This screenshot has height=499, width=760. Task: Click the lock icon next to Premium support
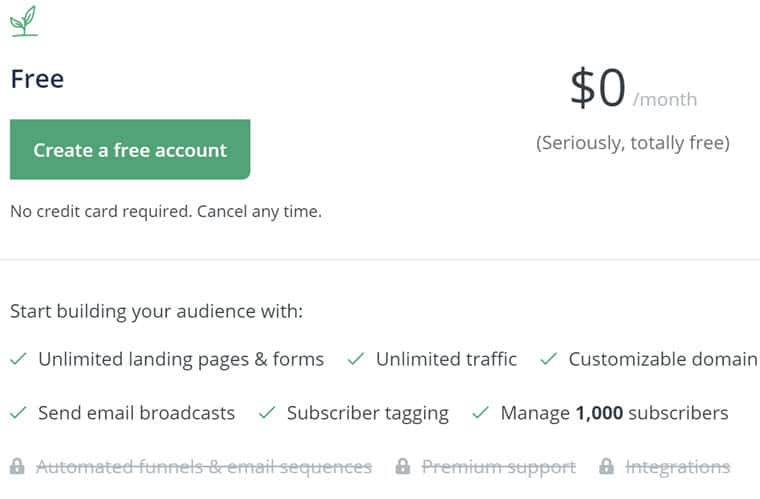[403, 467]
